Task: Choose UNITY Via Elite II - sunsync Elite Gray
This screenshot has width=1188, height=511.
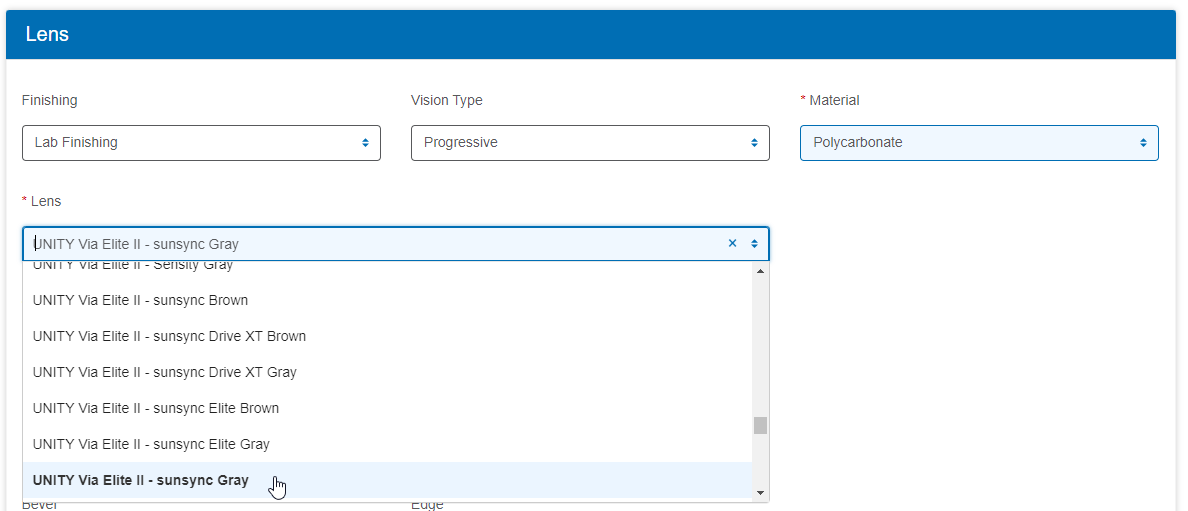Action: (151, 444)
